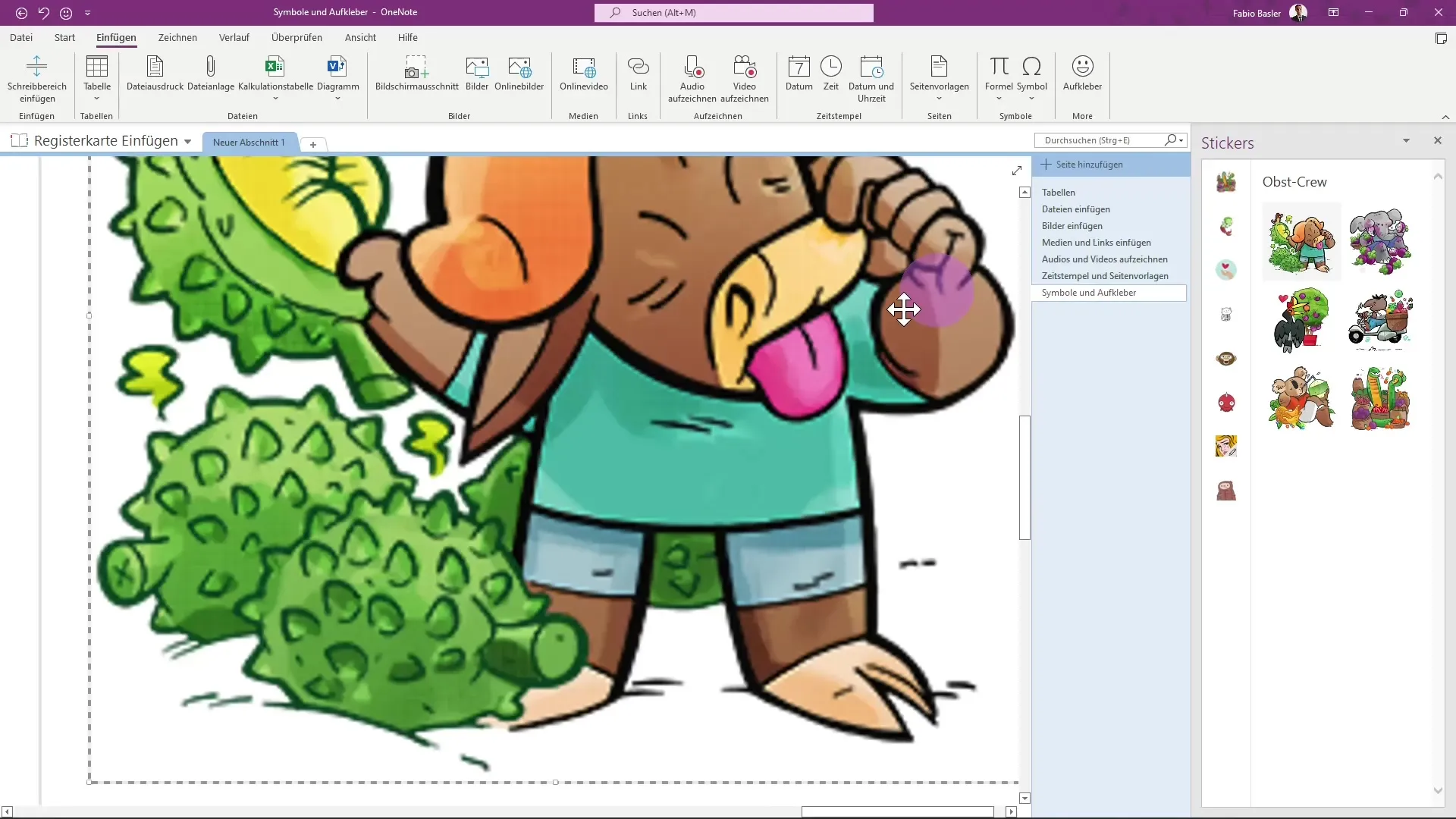Viewport: 1456px width, 819px height.
Task: Select the cartoon character thumbnail
Action: (1300, 240)
